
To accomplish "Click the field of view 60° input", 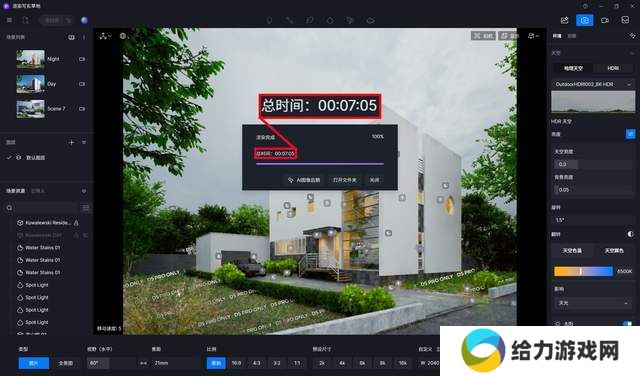I will click(111, 363).
